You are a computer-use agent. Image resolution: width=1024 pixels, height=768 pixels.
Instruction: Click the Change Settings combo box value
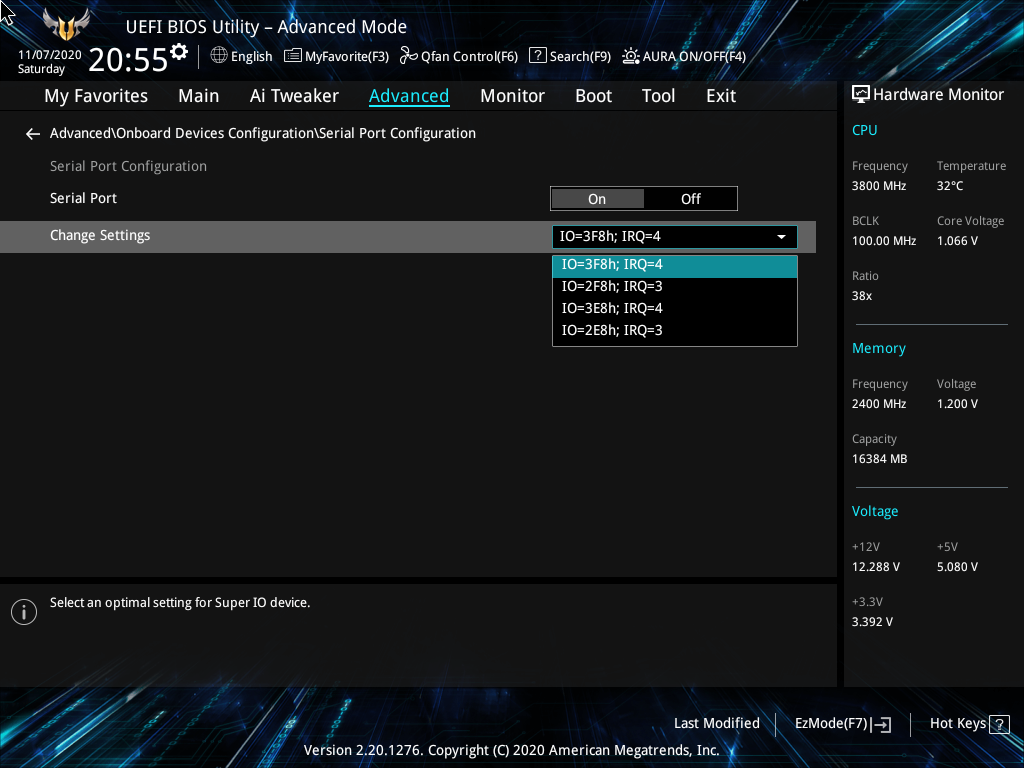675,236
